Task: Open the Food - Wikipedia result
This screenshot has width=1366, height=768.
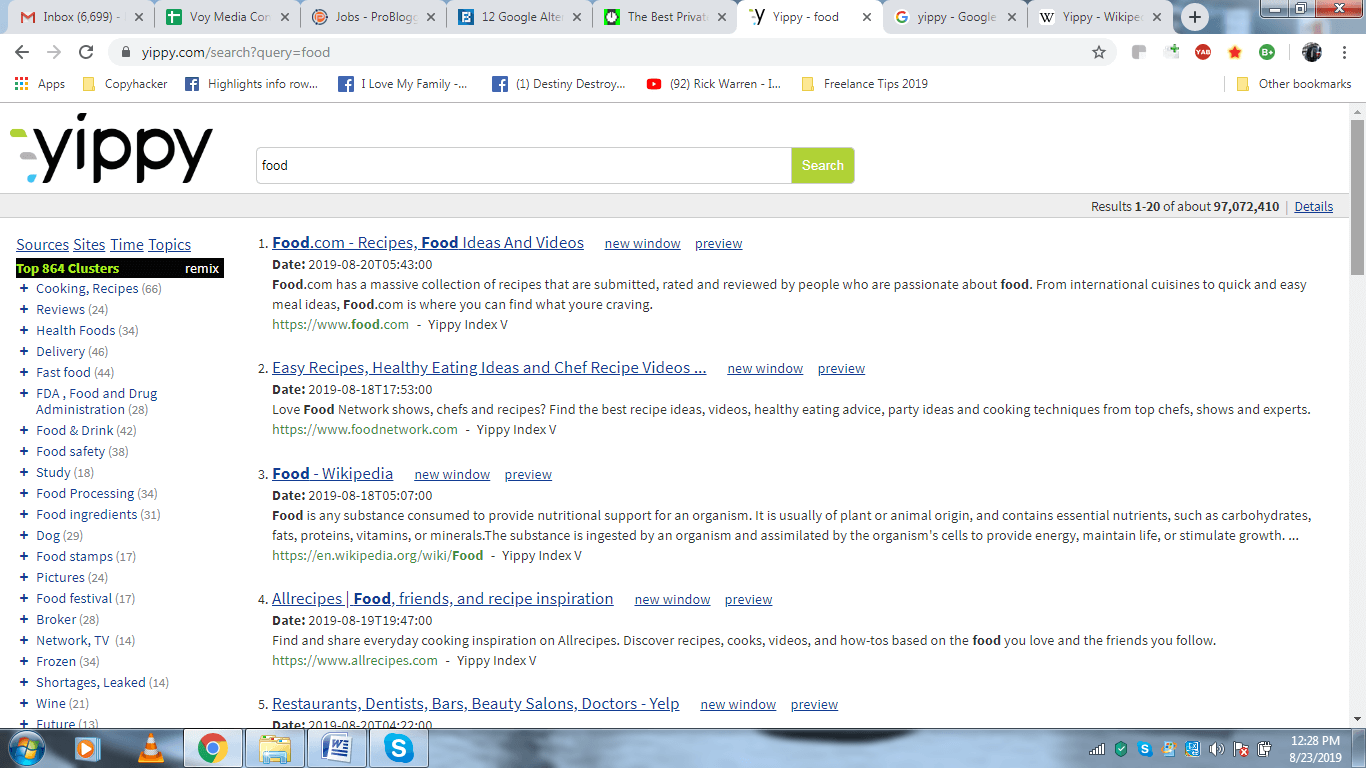Action: pyautogui.click(x=332, y=474)
